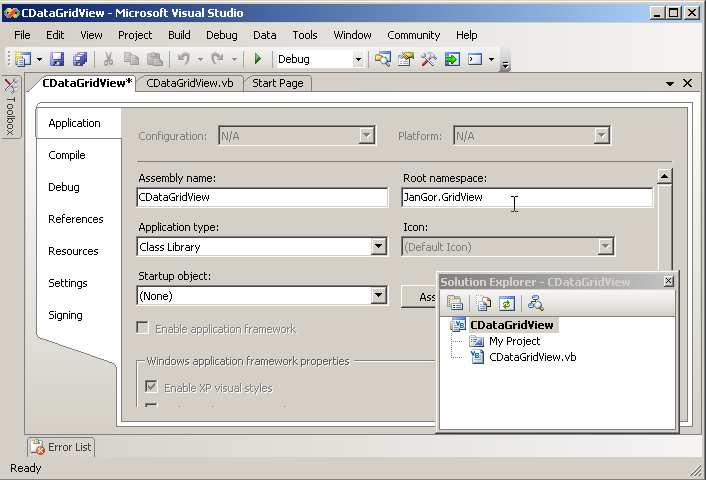The width and height of the screenshot is (706, 480).
Task: Close the Solution Explorer panel
Action: (x=669, y=281)
